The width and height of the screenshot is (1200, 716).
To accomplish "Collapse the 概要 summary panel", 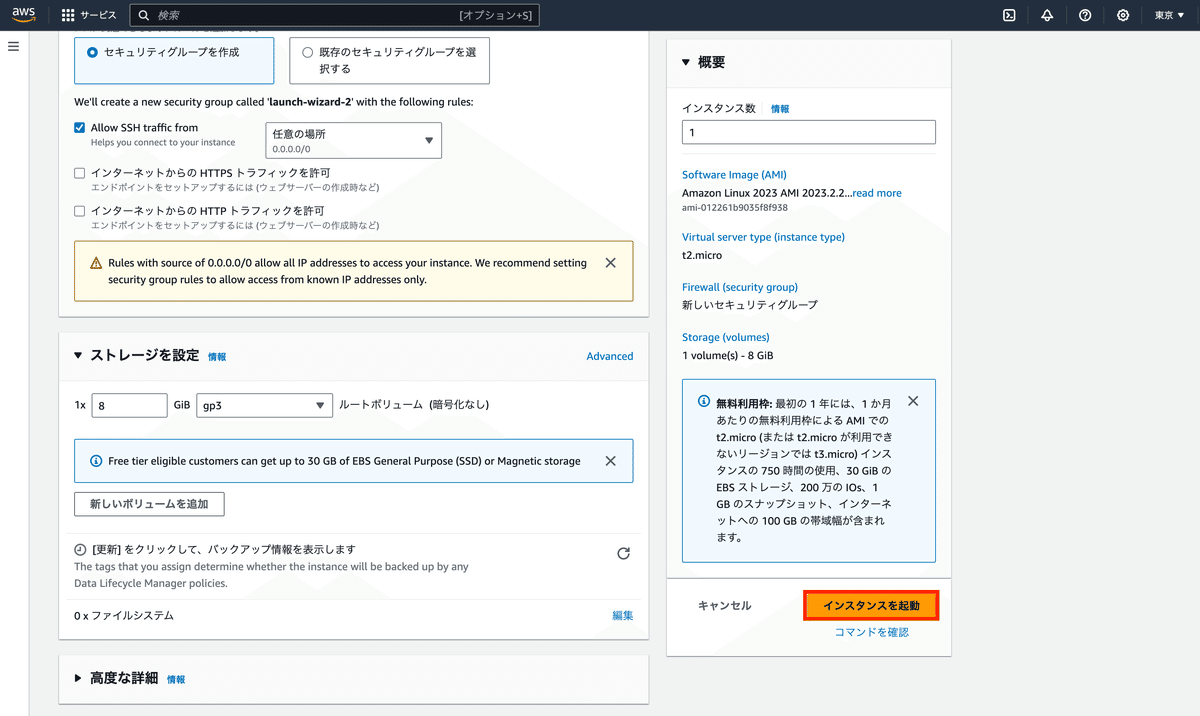I will point(685,62).
